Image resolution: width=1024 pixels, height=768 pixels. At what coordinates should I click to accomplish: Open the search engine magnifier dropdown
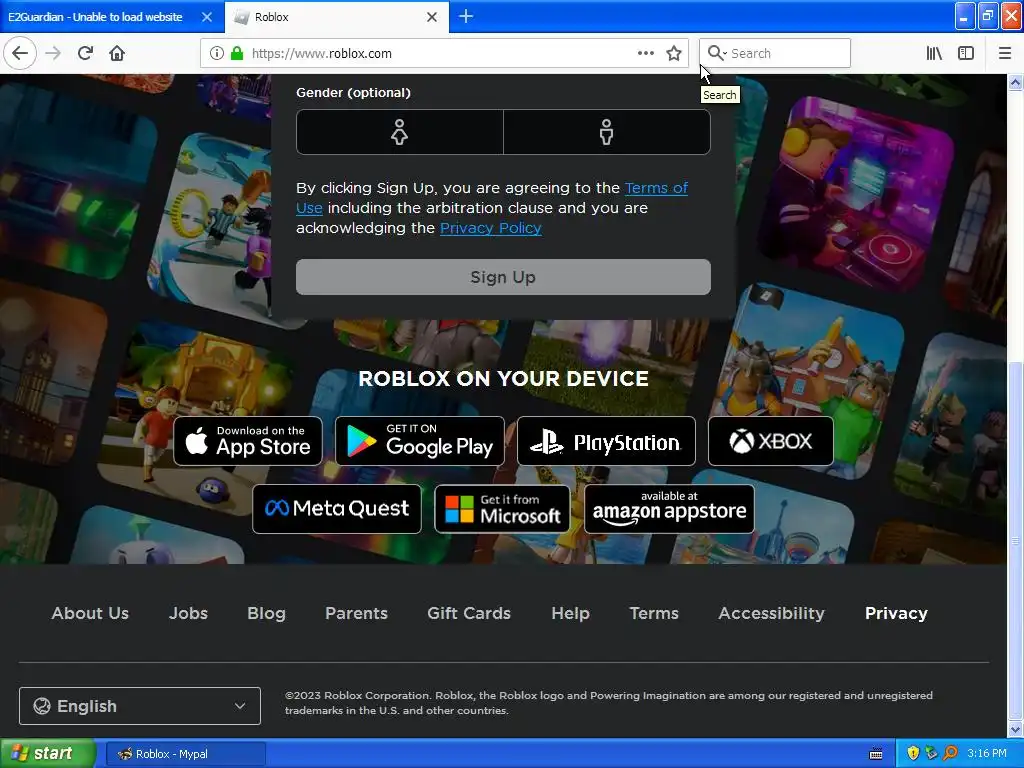point(717,54)
